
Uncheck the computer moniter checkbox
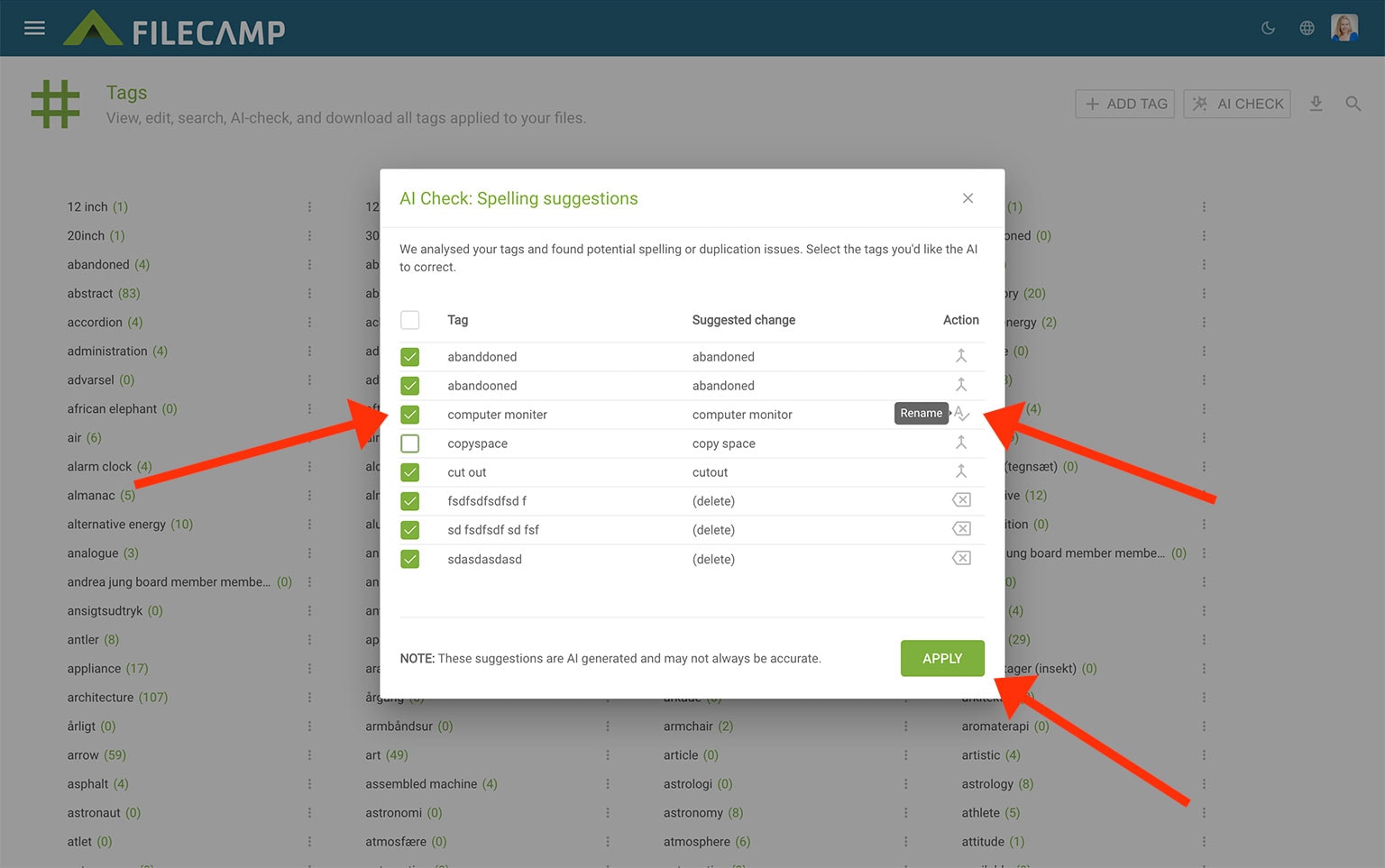[410, 415]
